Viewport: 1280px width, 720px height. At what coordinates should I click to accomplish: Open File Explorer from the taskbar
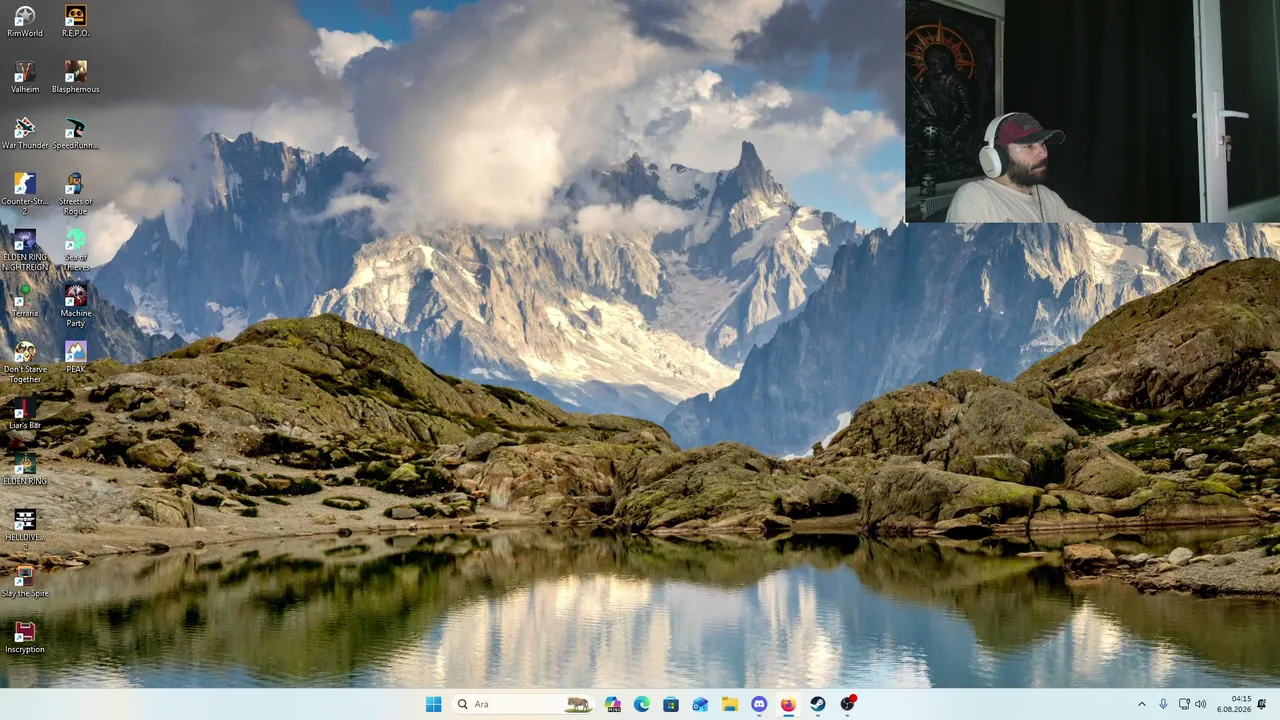point(730,704)
